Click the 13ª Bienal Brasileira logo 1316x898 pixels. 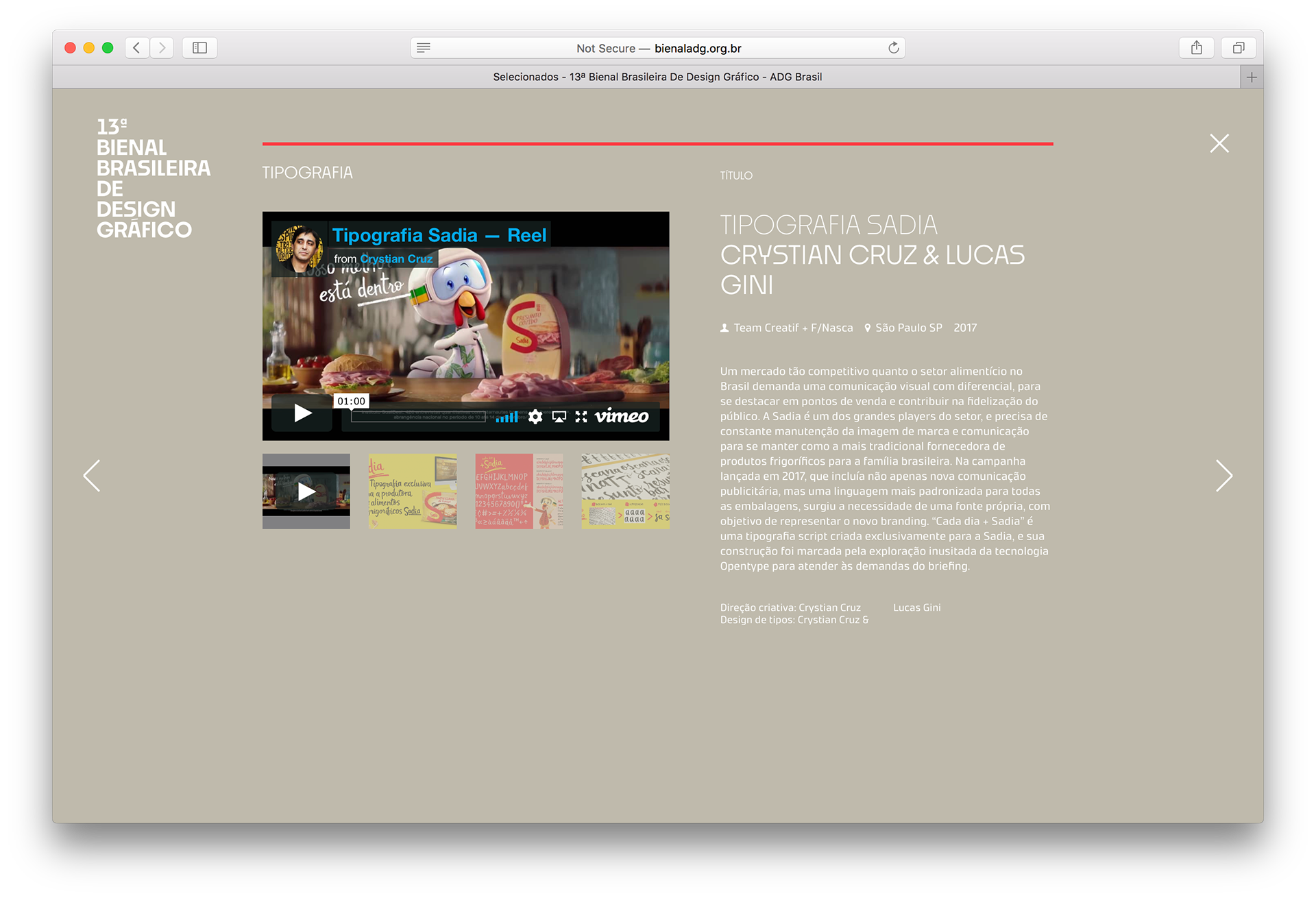(x=152, y=178)
